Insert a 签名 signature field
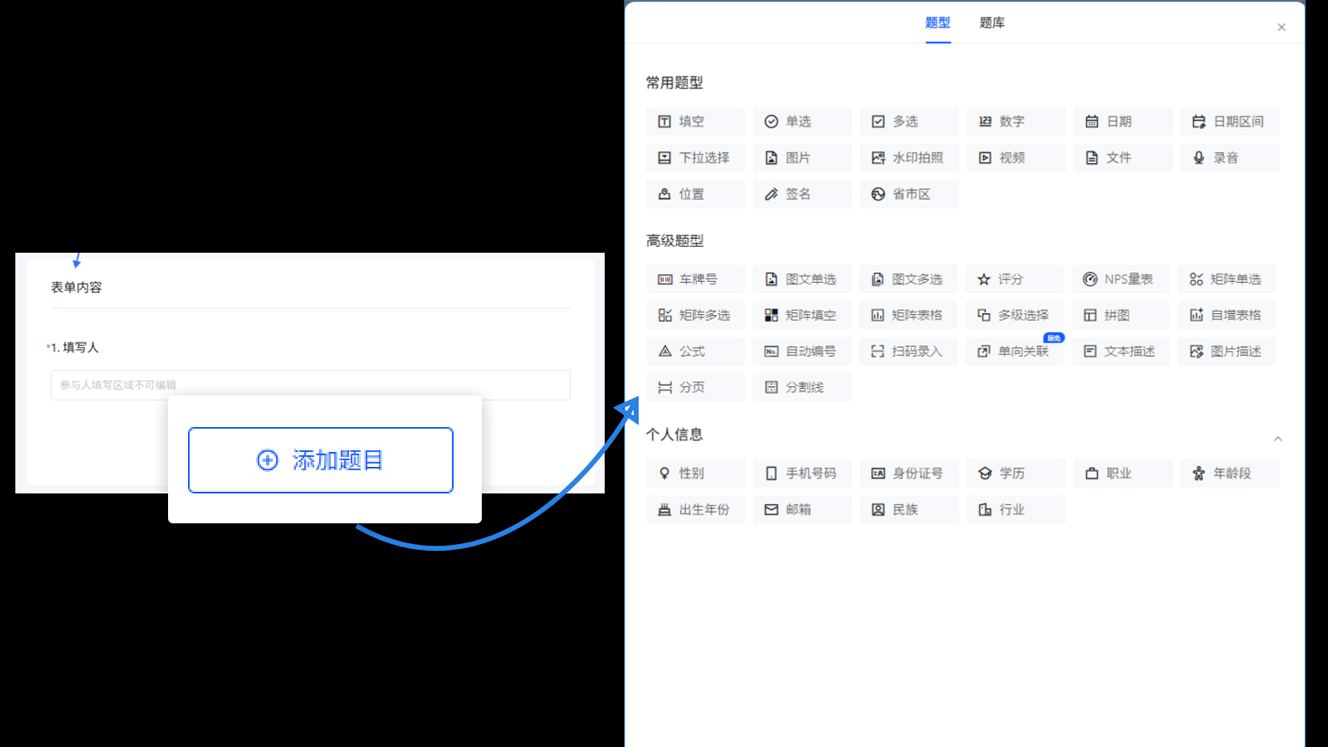This screenshot has width=1328, height=747. tap(802, 193)
